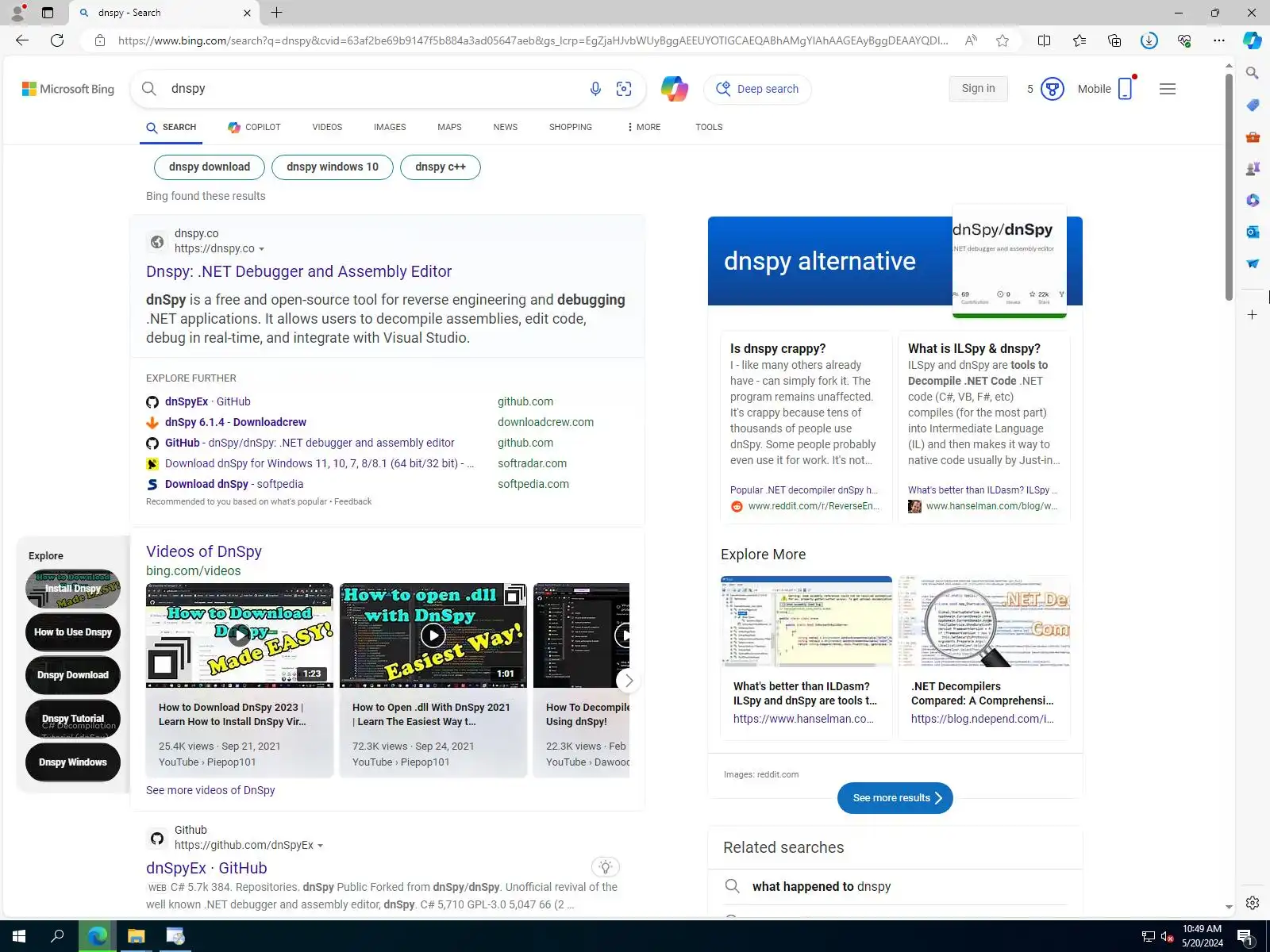Open Browser essentials heart icon
Viewport: 1270px width, 952px height.
tap(1184, 40)
